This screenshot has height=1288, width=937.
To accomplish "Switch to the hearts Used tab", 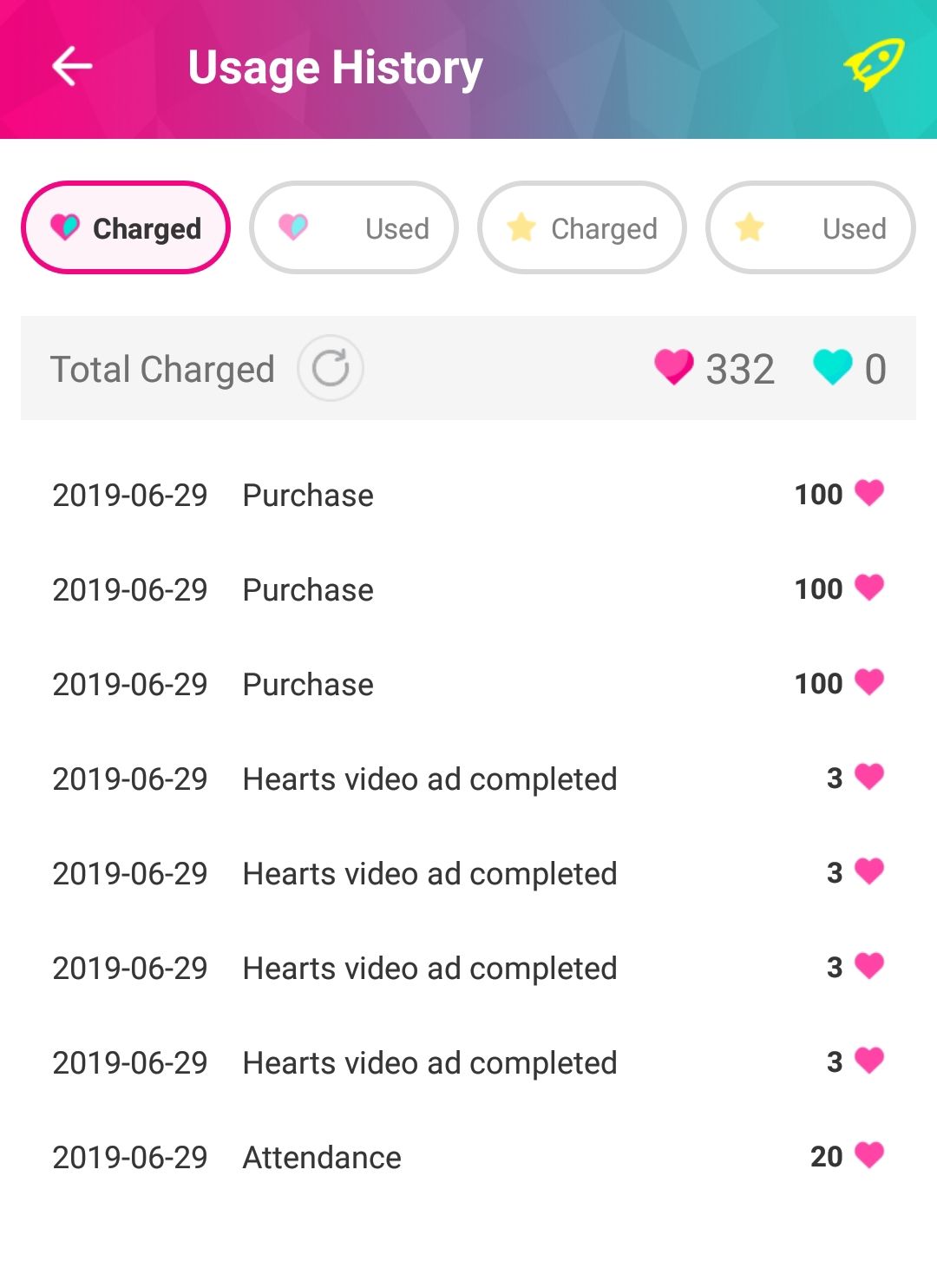I will coord(354,227).
